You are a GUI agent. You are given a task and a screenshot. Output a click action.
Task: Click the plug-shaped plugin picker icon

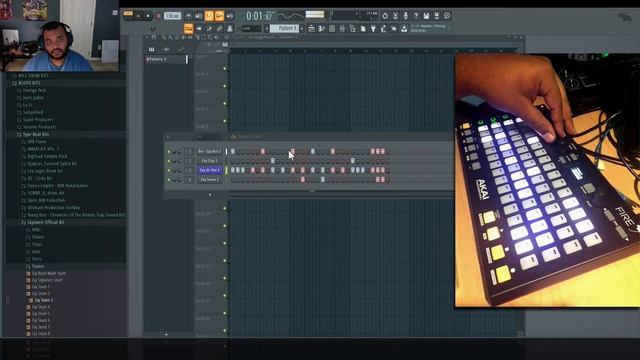(373, 29)
